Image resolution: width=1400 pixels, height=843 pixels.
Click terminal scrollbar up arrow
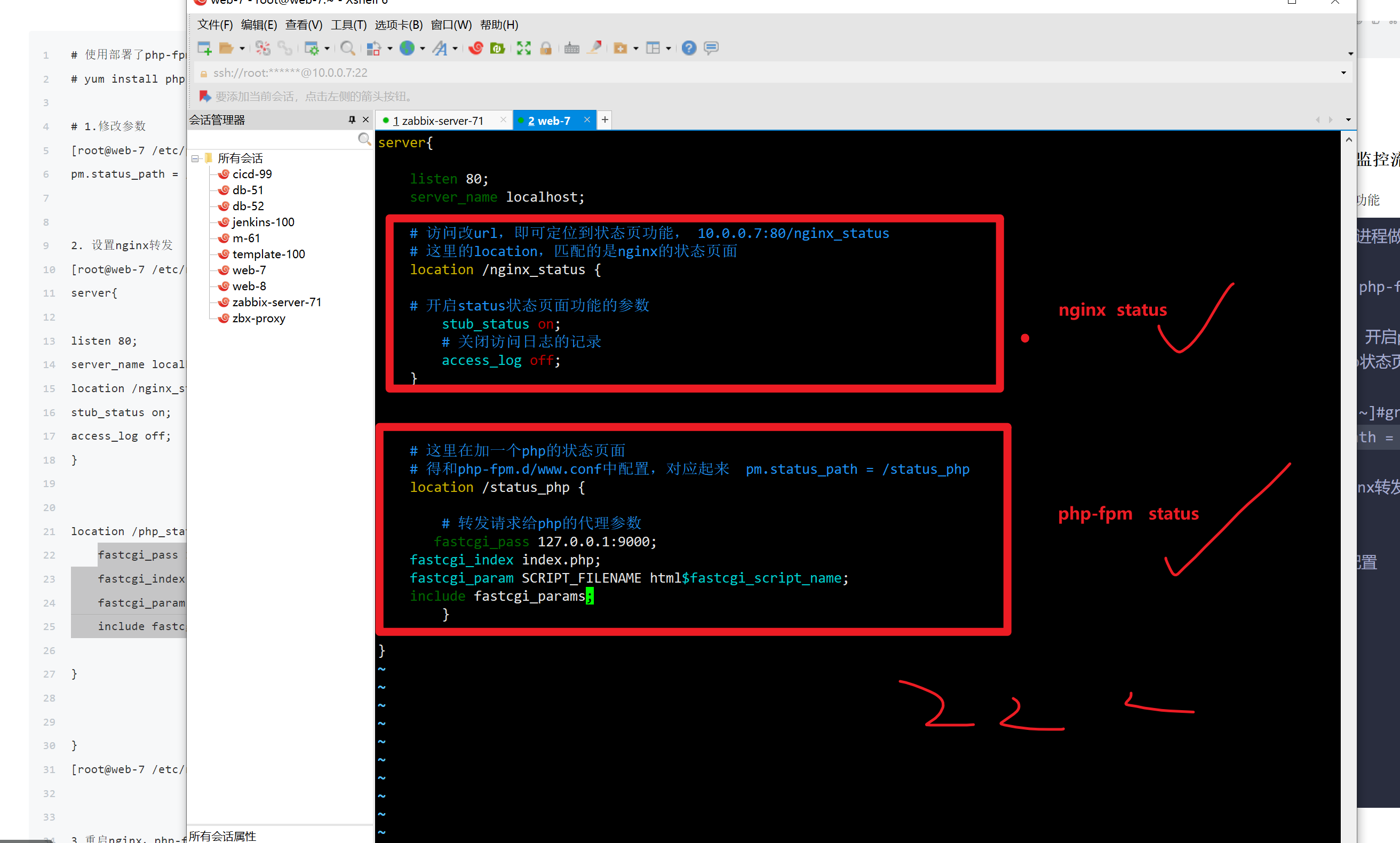tap(1349, 139)
